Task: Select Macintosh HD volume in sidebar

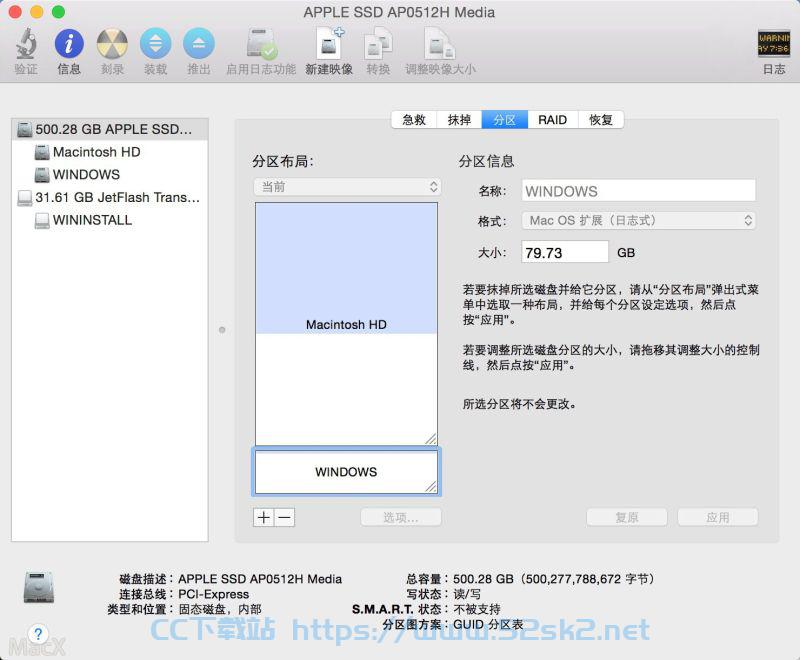Action: (x=110, y=152)
